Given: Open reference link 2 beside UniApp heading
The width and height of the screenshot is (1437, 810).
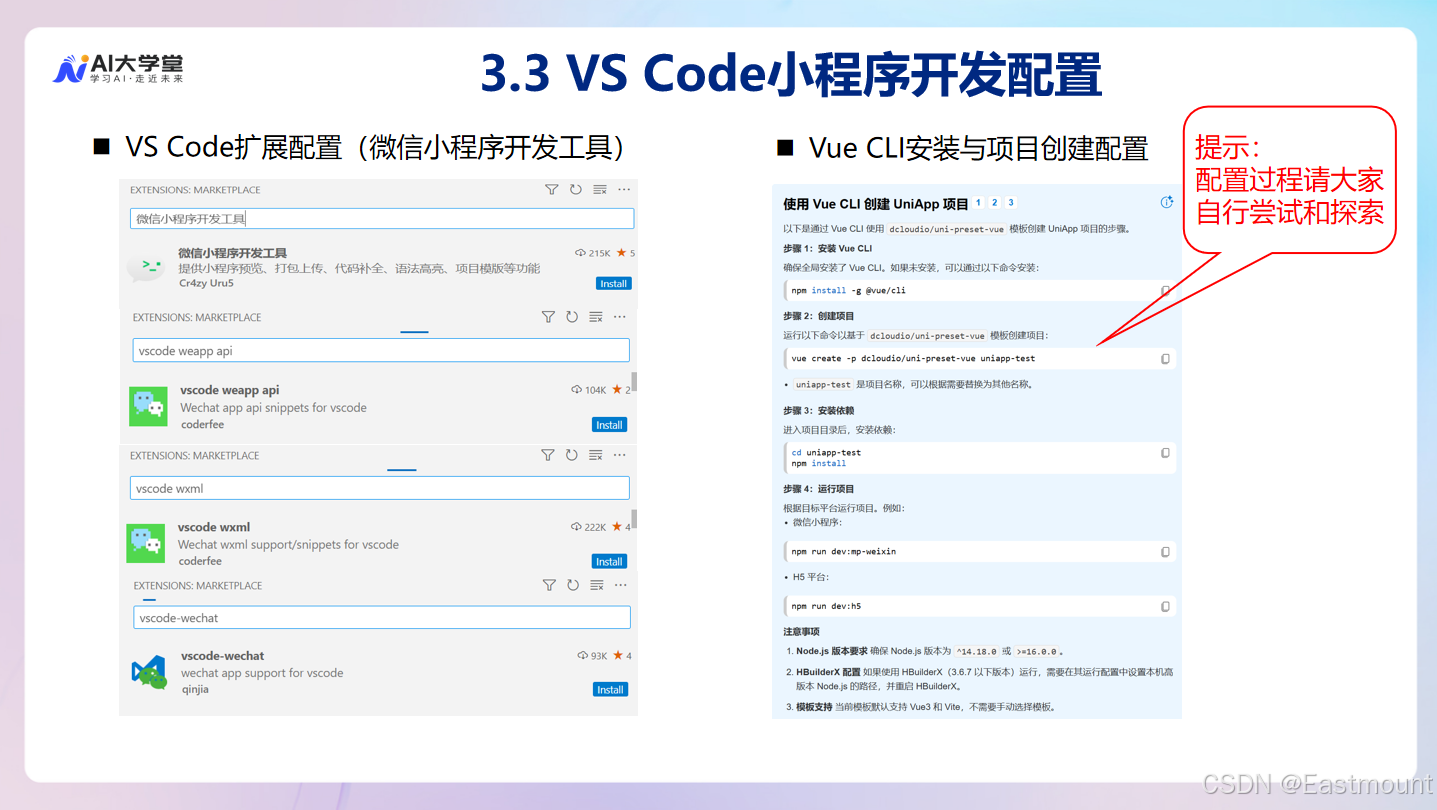Looking at the screenshot, I should pyautogui.click(x=995, y=203).
